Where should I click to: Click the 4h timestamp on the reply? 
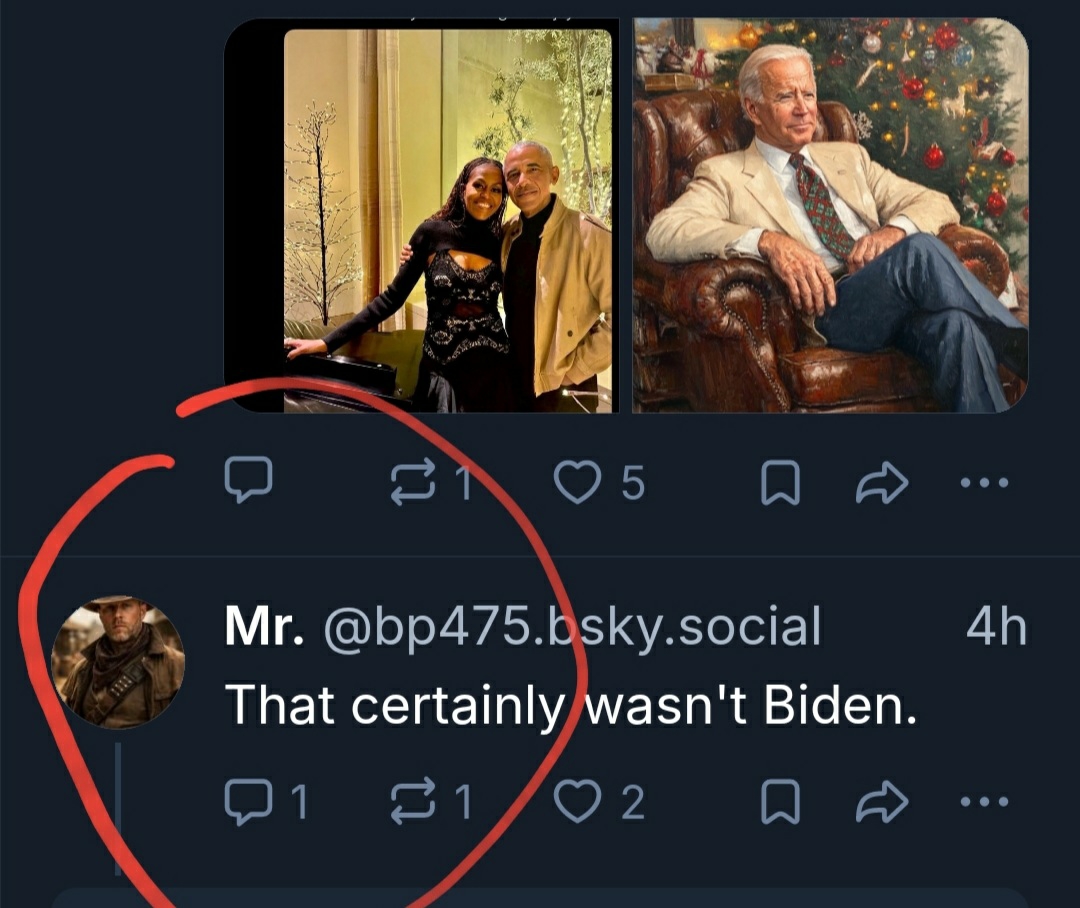click(x=996, y=627)
